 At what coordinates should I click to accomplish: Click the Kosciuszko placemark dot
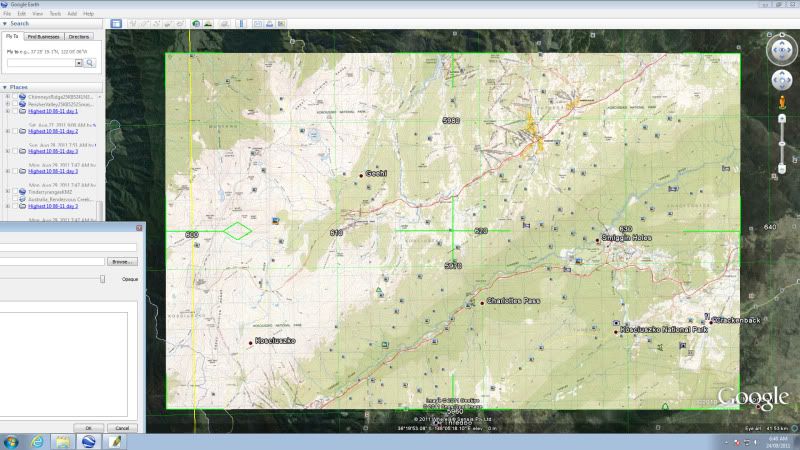[251, 343]
